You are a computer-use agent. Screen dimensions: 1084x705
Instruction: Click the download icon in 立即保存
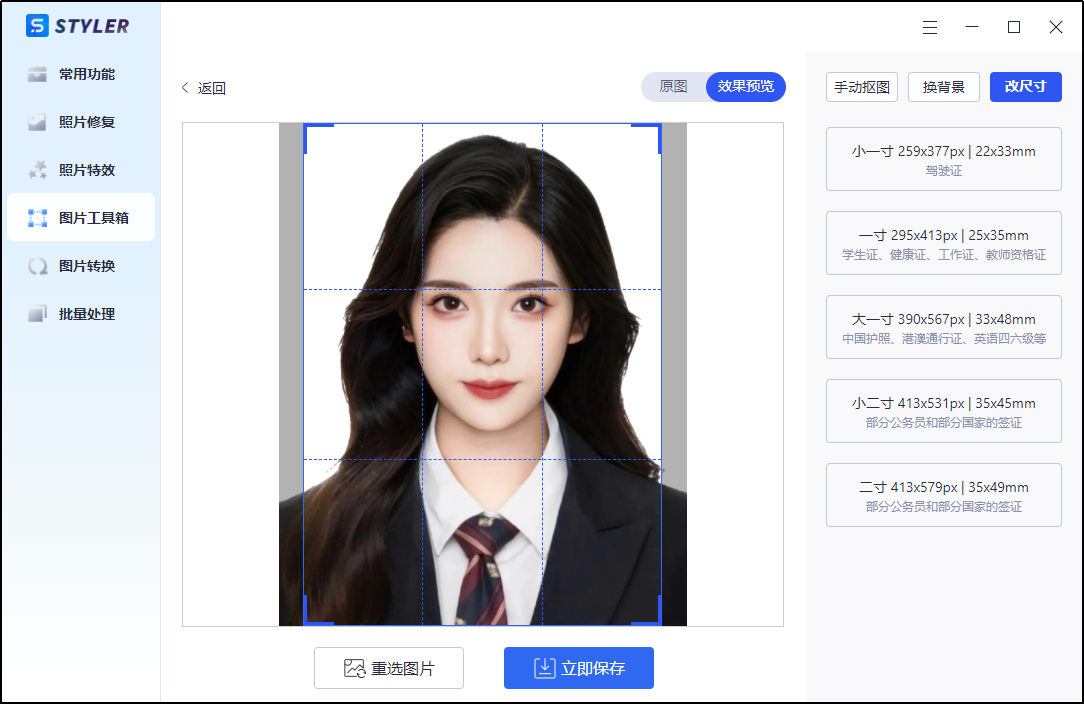click(x=545, y=668)
